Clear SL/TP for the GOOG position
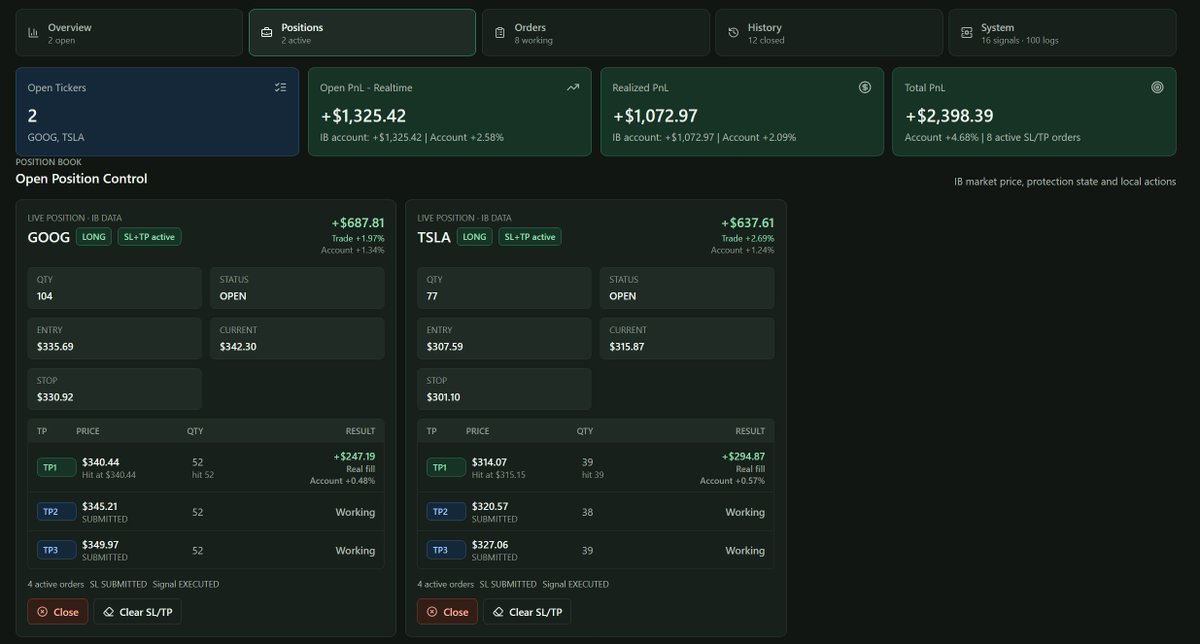The width and height of the screenshot is (1200, 644). [138, 612]
